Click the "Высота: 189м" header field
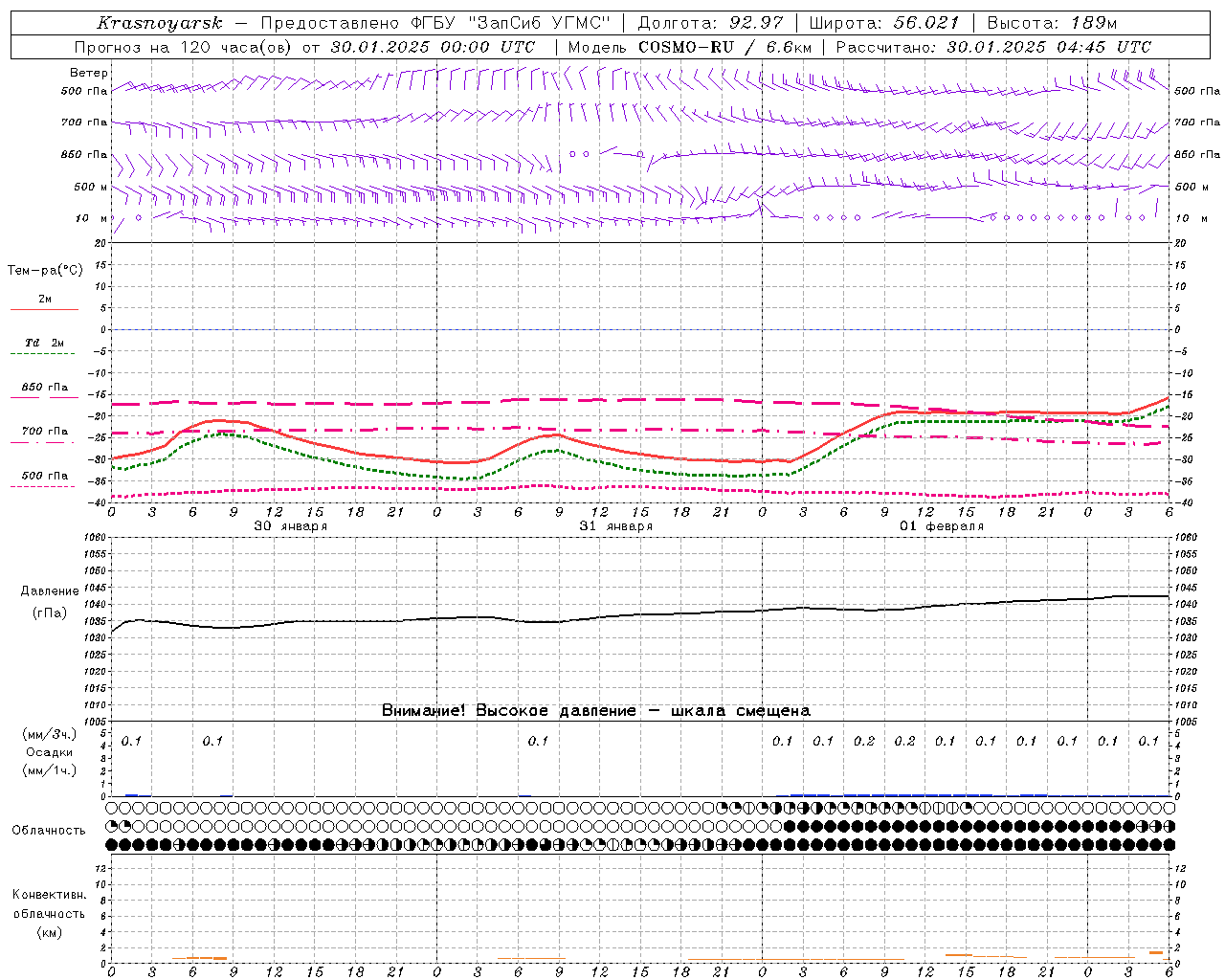The height and width of the screenshot is (980, 1225). coord(1052,23)
